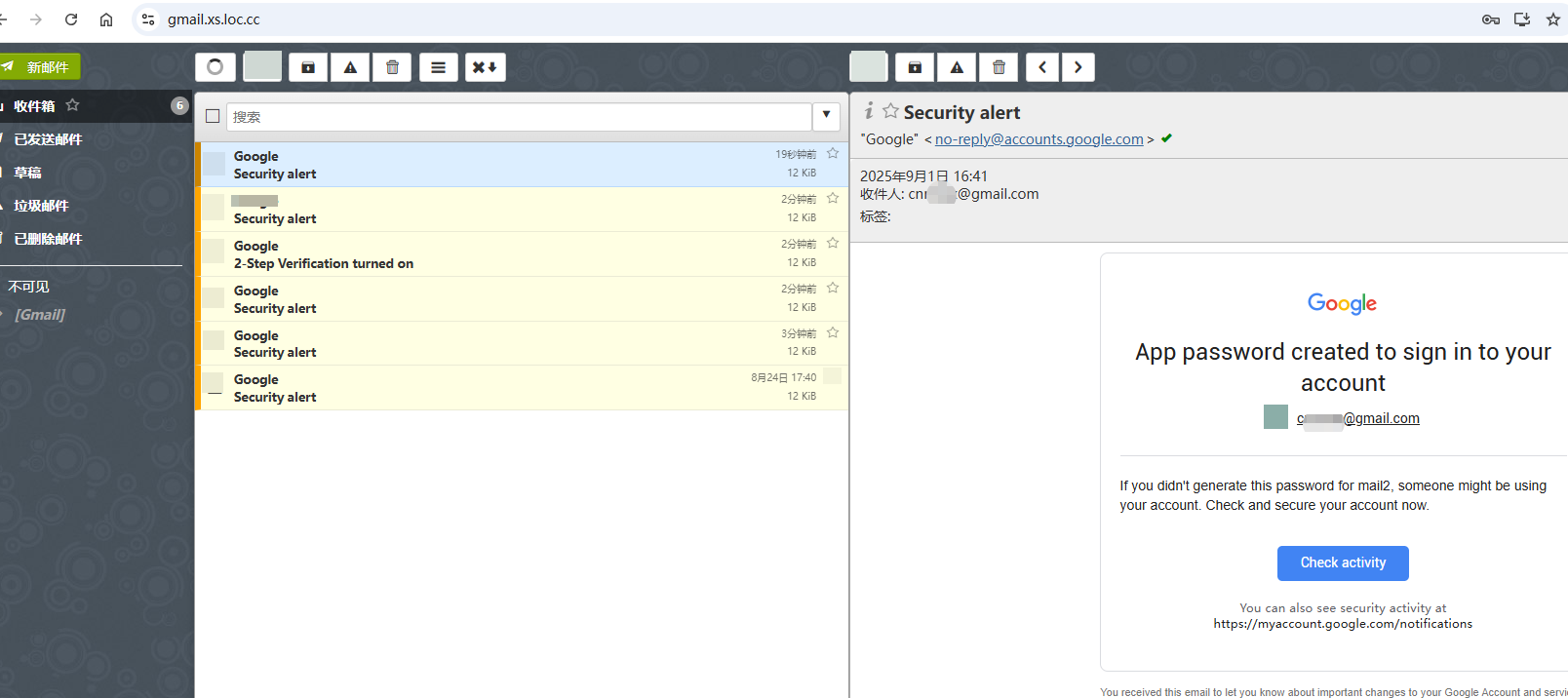
Task: Open the 收件箱 inbox folder
Action: [96, 106]
